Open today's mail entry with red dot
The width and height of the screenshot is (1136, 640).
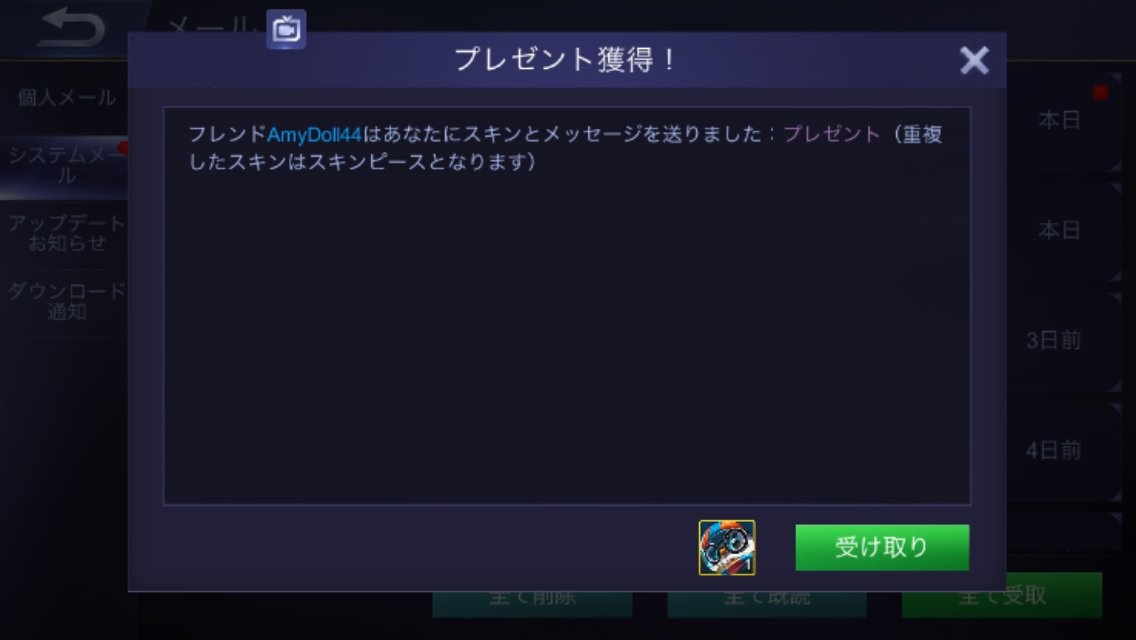point(1064,121)
